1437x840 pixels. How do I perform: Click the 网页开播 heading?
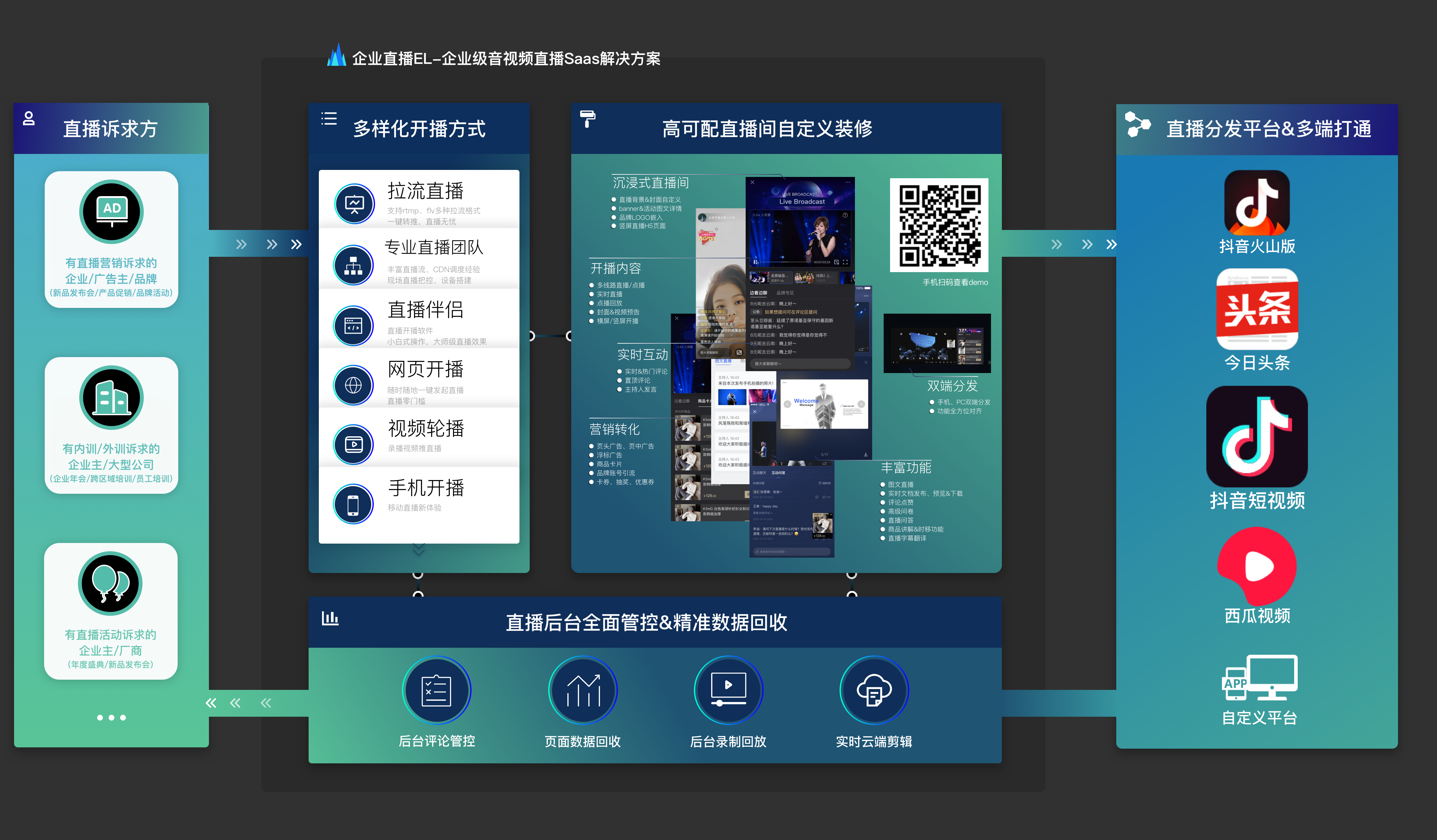click(426, 369)
